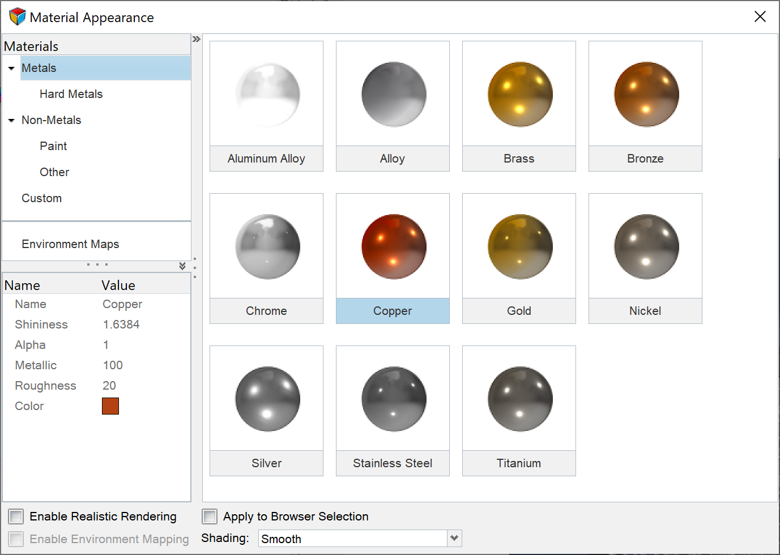Choose the Nickel material sphere
Screen dimensions: 780x555
coord(645,246)
